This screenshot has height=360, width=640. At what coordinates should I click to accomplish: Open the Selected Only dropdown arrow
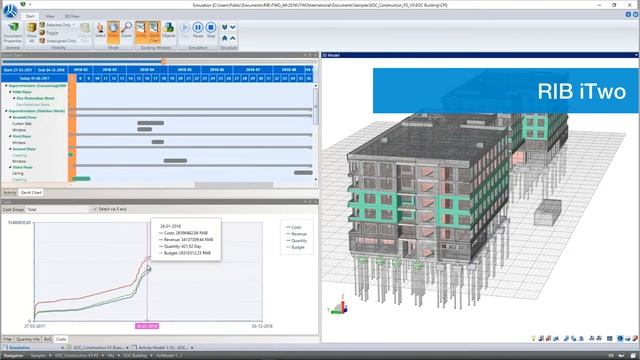coord(74,25)
